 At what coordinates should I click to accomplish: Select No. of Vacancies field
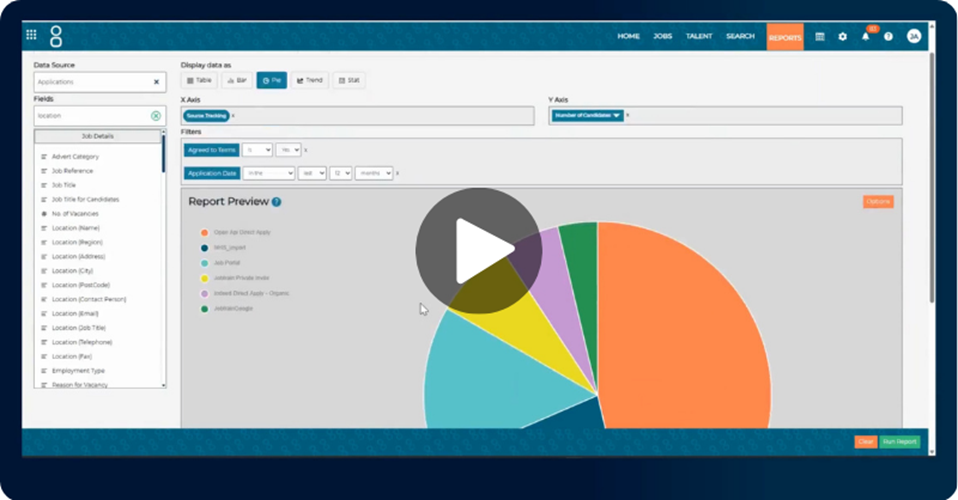75,214
